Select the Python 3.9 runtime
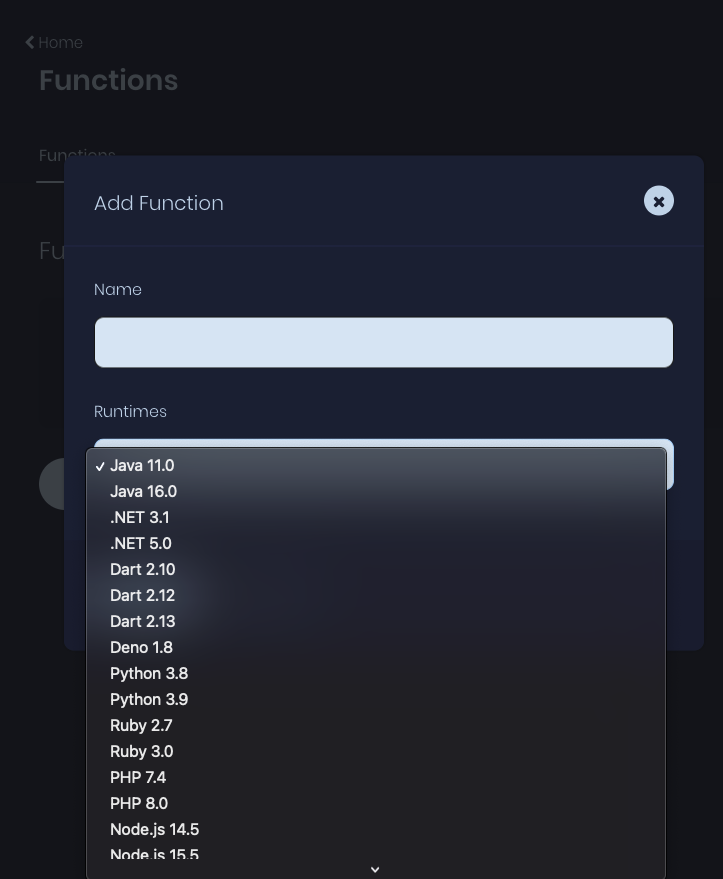Screen dimensions: 723x879 pyautogui.click(x=148, y=699)
